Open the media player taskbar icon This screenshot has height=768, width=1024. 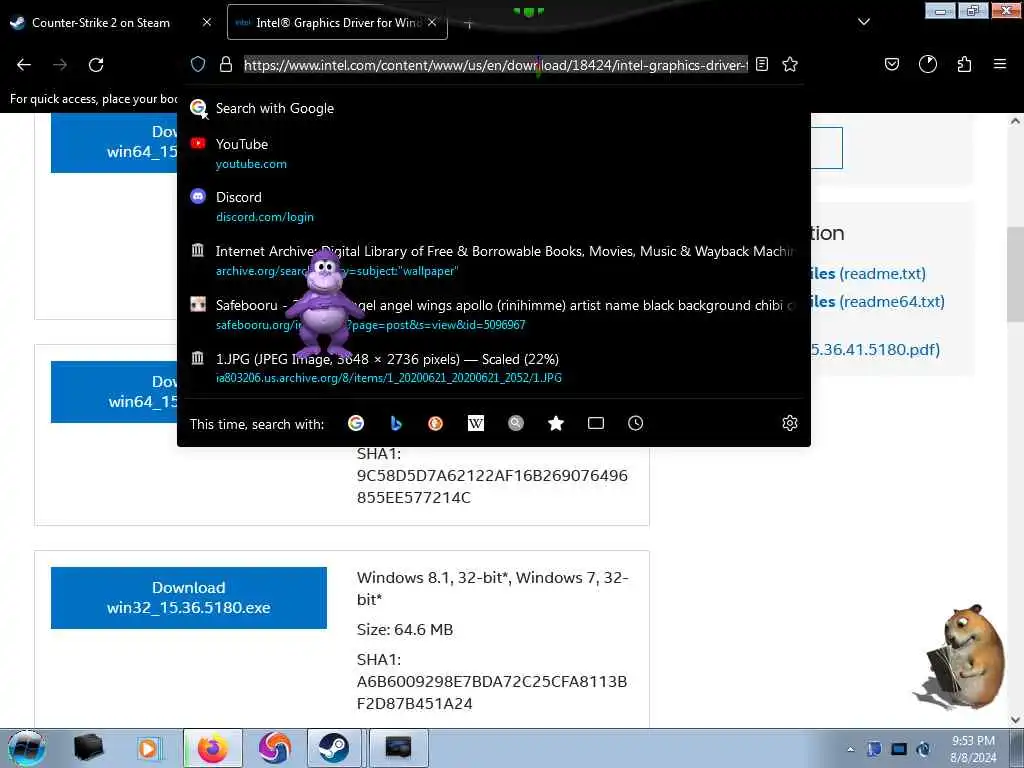pos(149,748)
